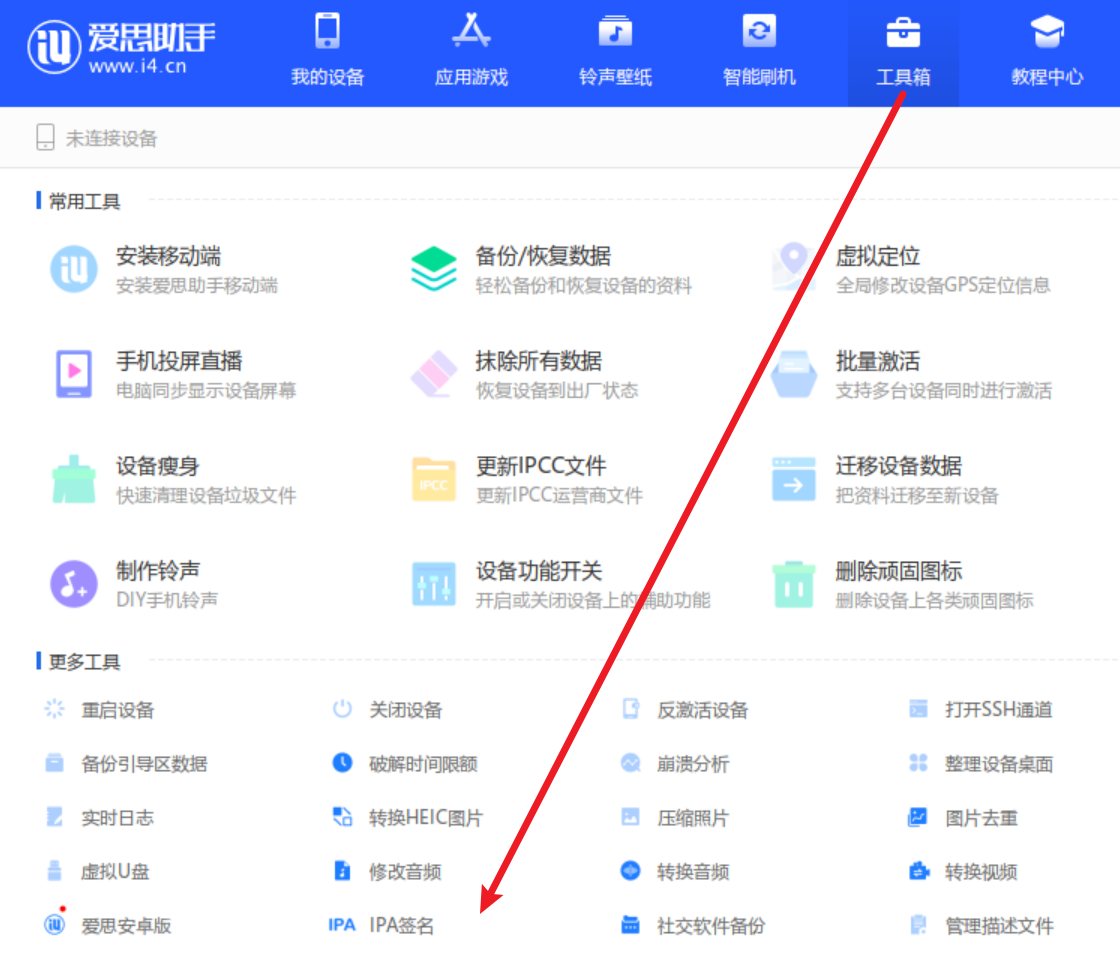1120x962 pixels.
Task: Click 压缩照片 label
Action: (693, 817)
